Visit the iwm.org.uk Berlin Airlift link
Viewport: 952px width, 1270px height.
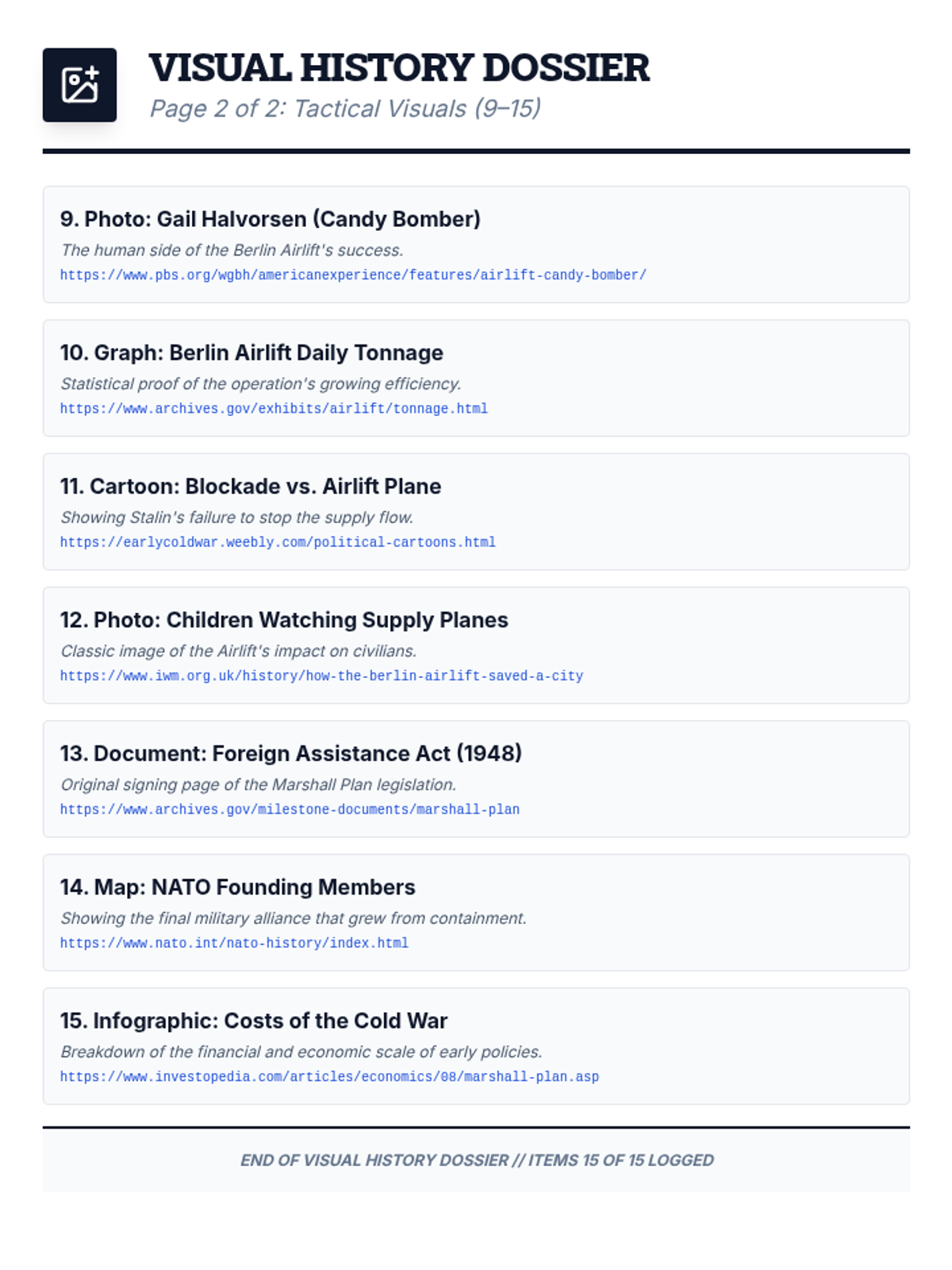tap(321, 676)
